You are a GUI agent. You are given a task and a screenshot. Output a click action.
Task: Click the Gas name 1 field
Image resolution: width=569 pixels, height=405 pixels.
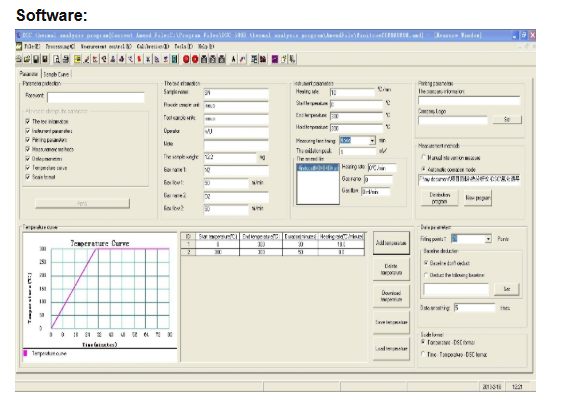(236, 170)
